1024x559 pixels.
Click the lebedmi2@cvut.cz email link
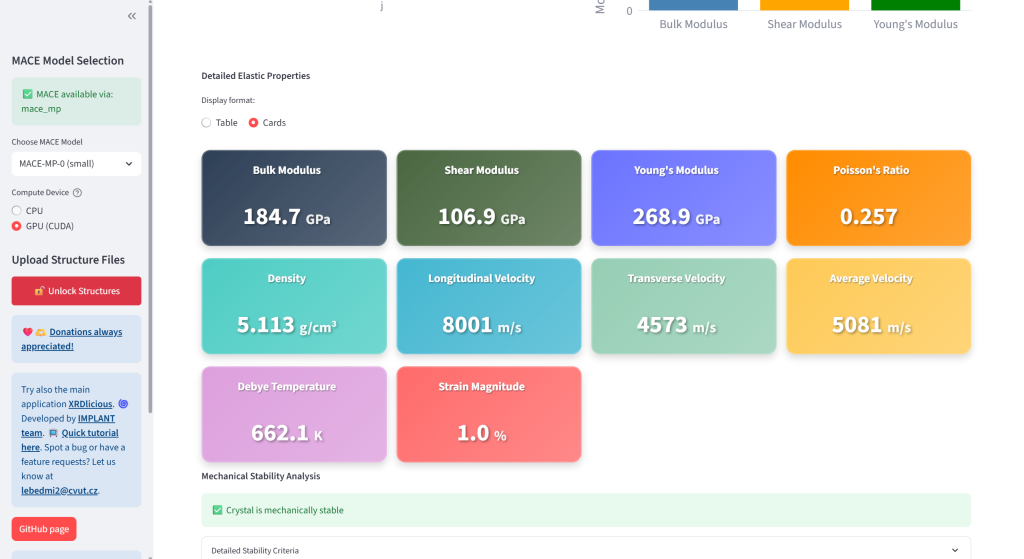60,491
